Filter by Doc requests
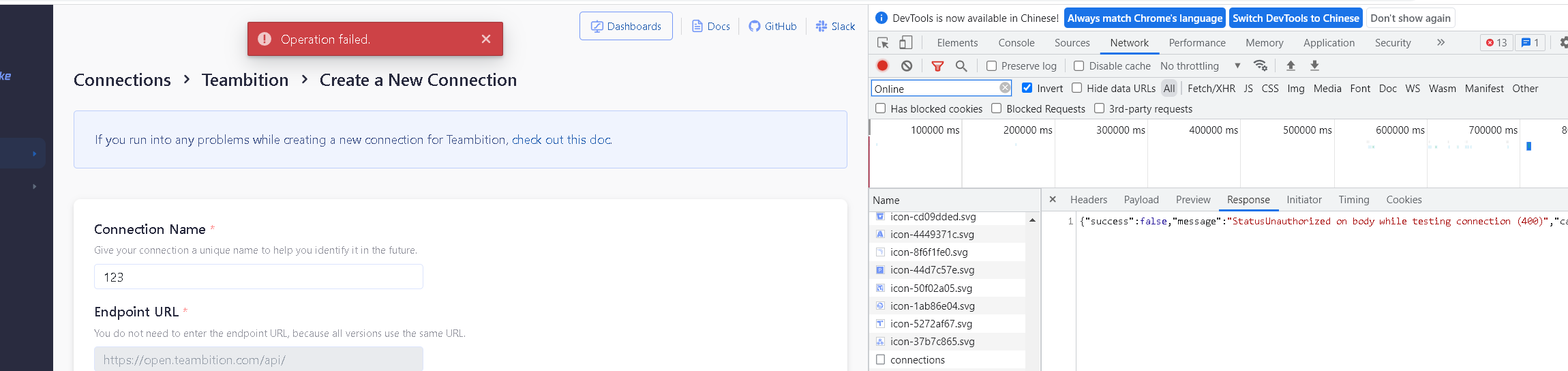The height and width of the screenshot is (371, 1568). point(1387,89)
